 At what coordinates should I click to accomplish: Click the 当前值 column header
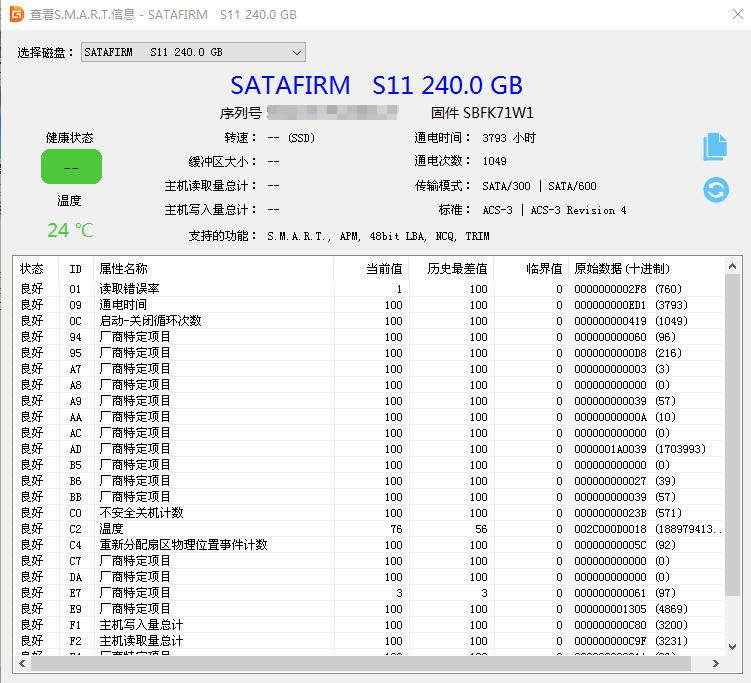pos(371,269)
